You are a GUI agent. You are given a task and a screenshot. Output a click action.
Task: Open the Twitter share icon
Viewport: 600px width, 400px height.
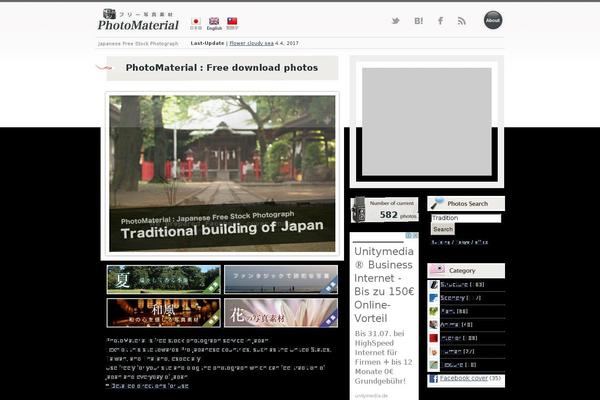(396, 21)
